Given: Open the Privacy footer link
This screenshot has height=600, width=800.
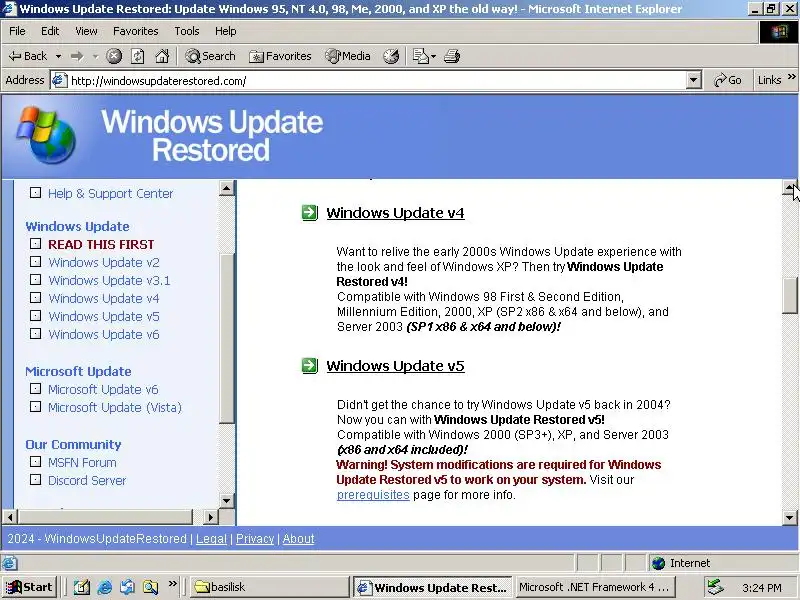Looking at the screenshot, I should pyautogui.click(x=255, y=539).
